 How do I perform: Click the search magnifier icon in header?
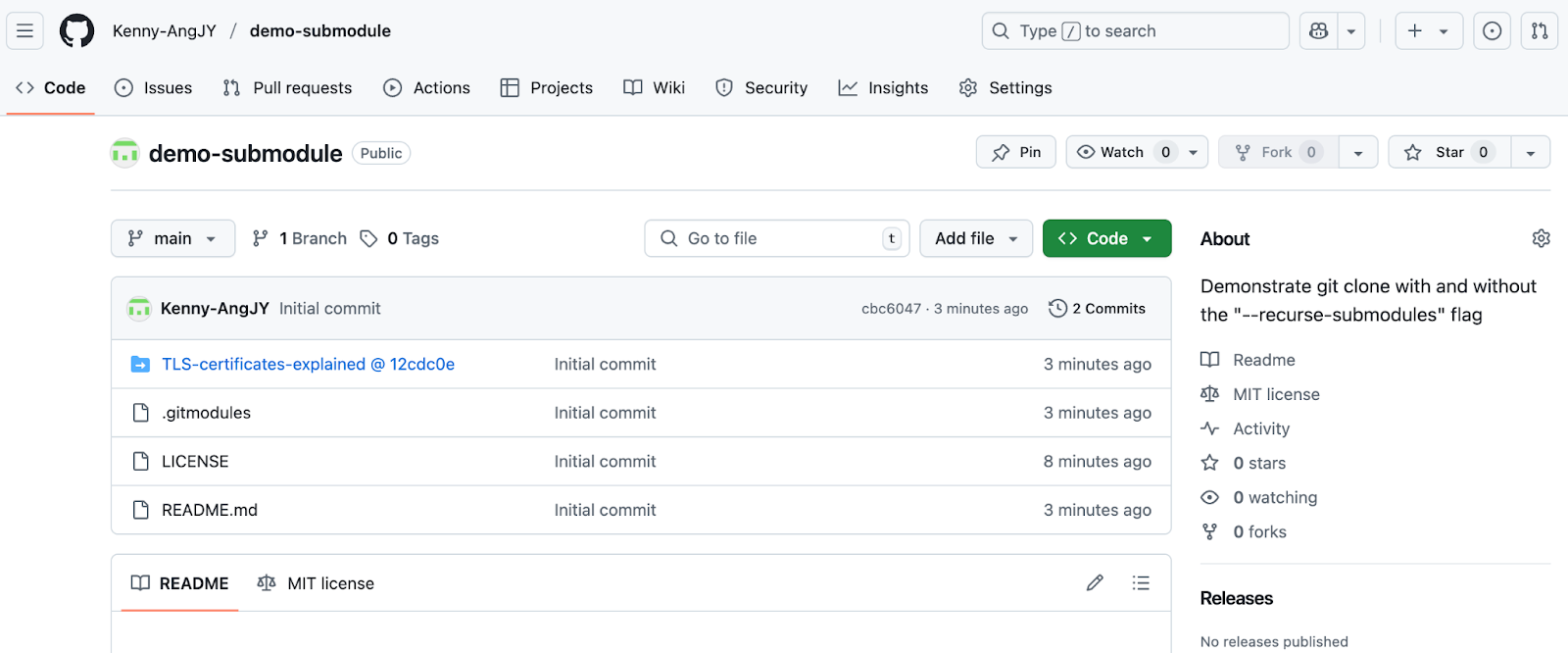1001,31
